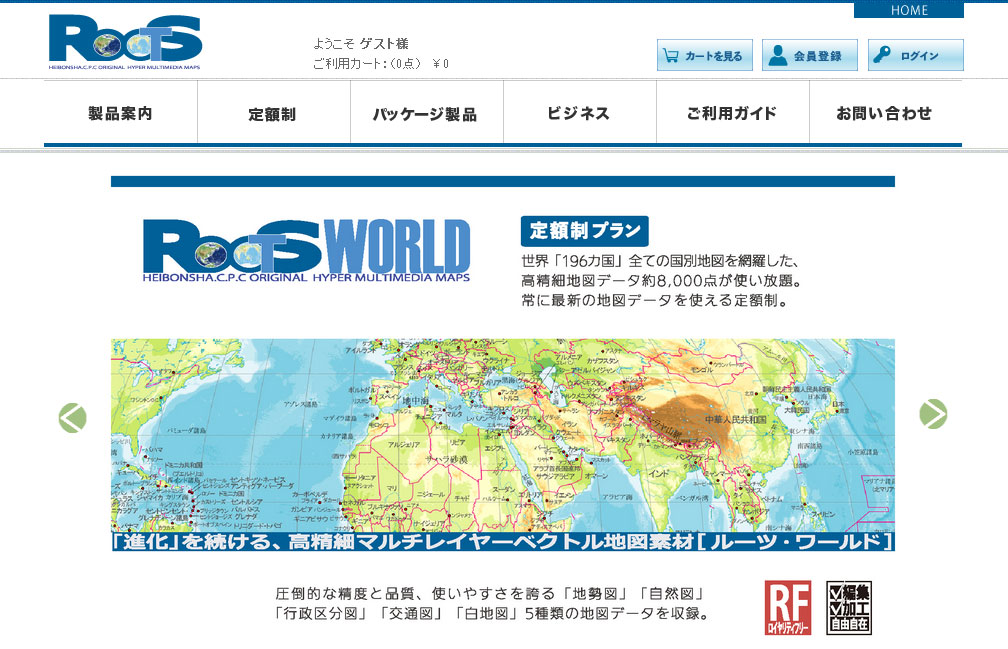Viewport: 1008px width, 649px height.
Task: Click text 高精細地図データ約8,000点が使い放題
Action: coord(662,281)
